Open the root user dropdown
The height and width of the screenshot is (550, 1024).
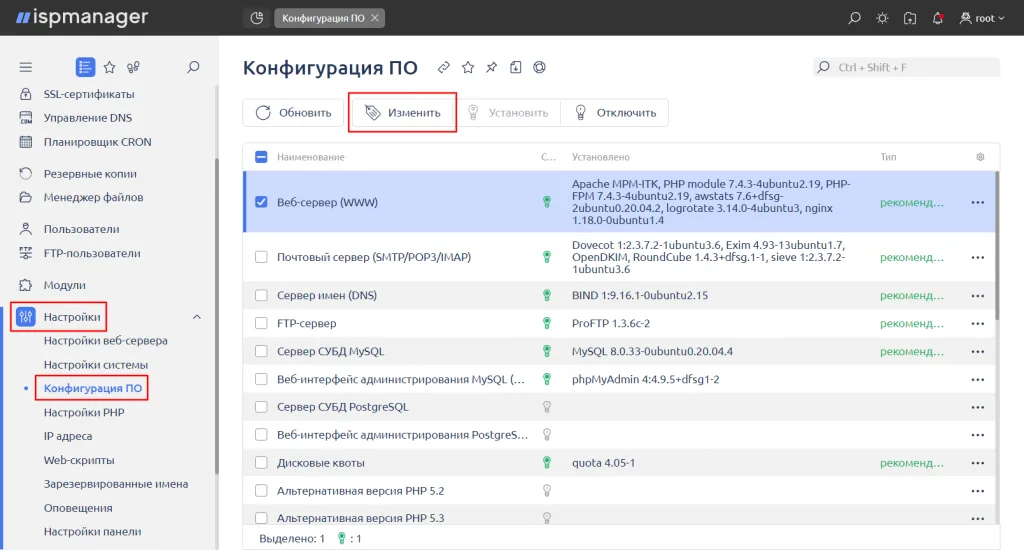point(982,18)
